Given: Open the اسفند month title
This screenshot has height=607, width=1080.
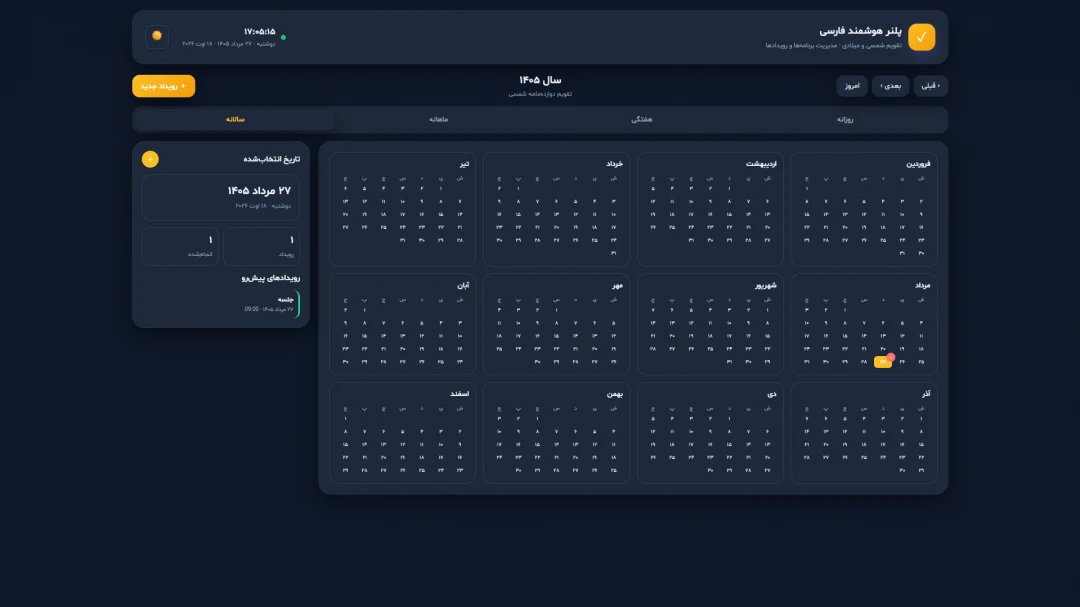Looking at the screenshot, I should tap(459, 394).
